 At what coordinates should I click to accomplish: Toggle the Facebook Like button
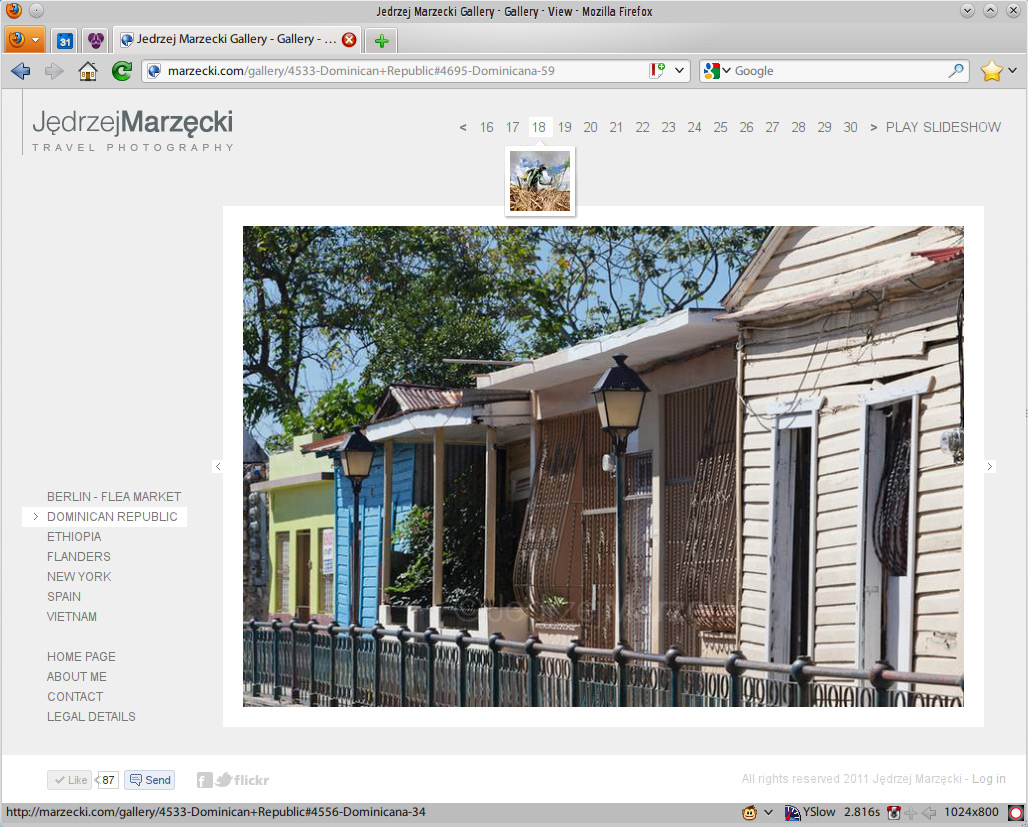69,780
